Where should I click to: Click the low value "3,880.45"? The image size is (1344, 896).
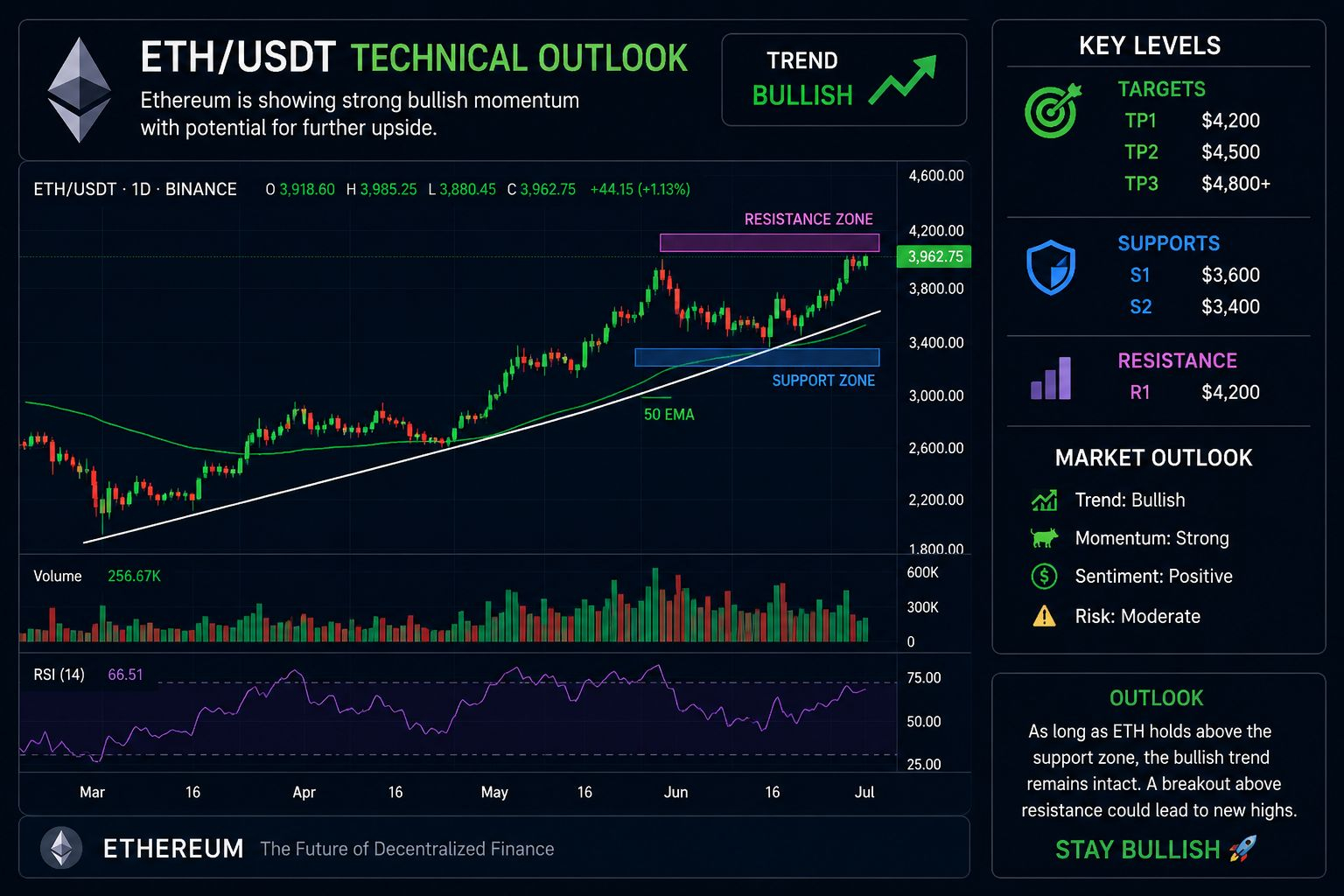pyautogui.click(x=468, y=189)
